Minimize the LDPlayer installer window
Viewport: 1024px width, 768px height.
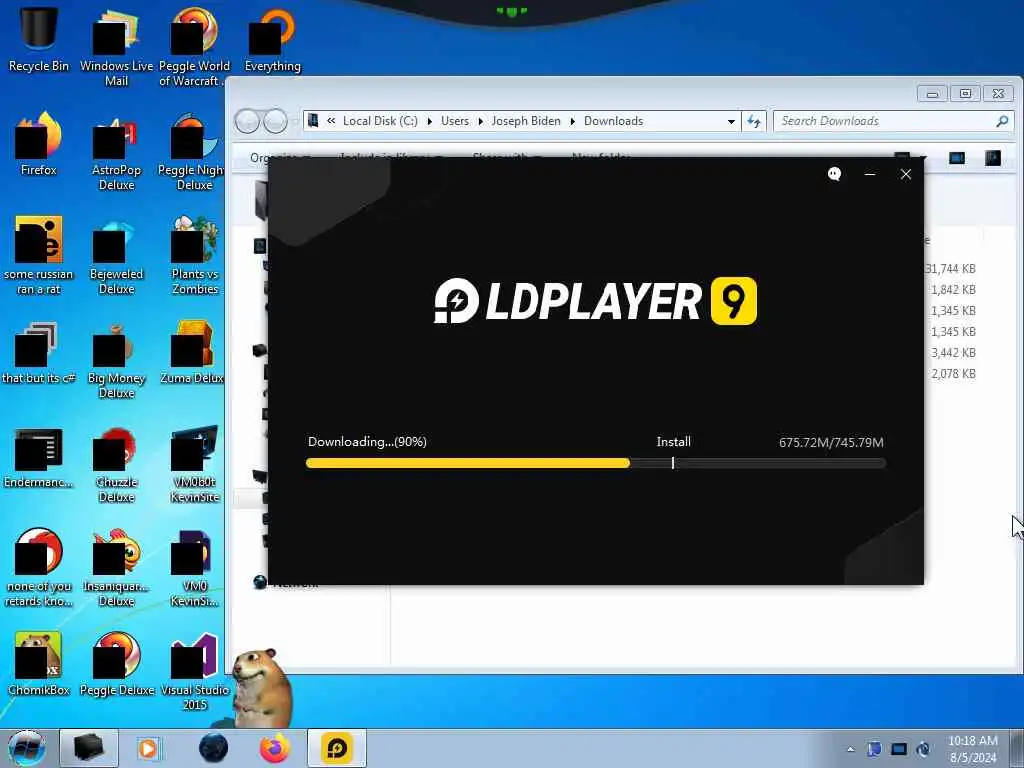point(870,174)
